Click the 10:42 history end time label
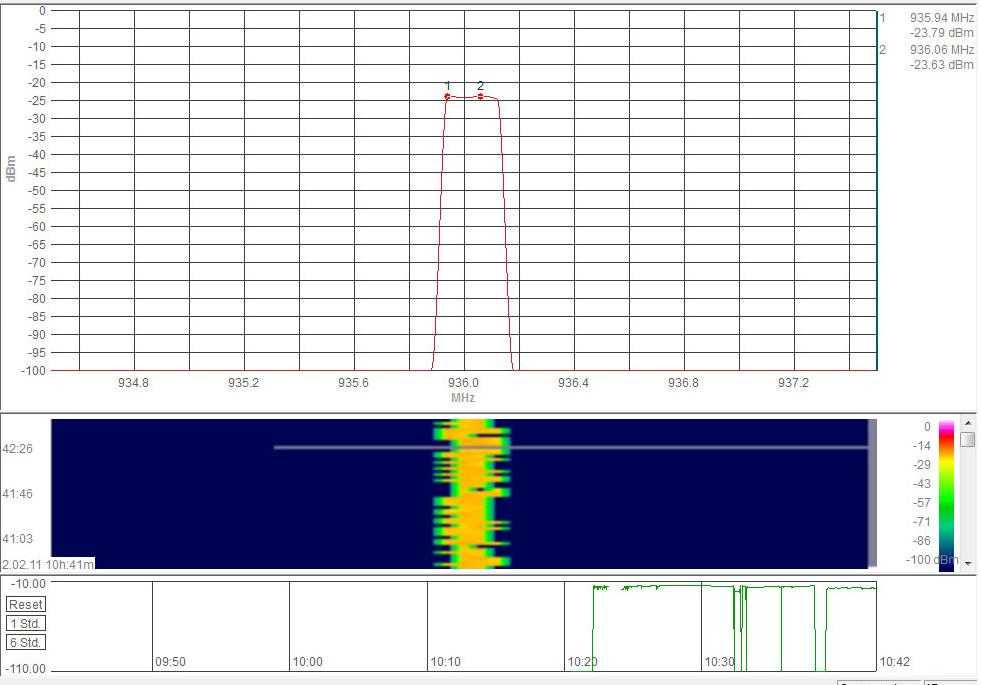981x685 pixels. [895, 662]
